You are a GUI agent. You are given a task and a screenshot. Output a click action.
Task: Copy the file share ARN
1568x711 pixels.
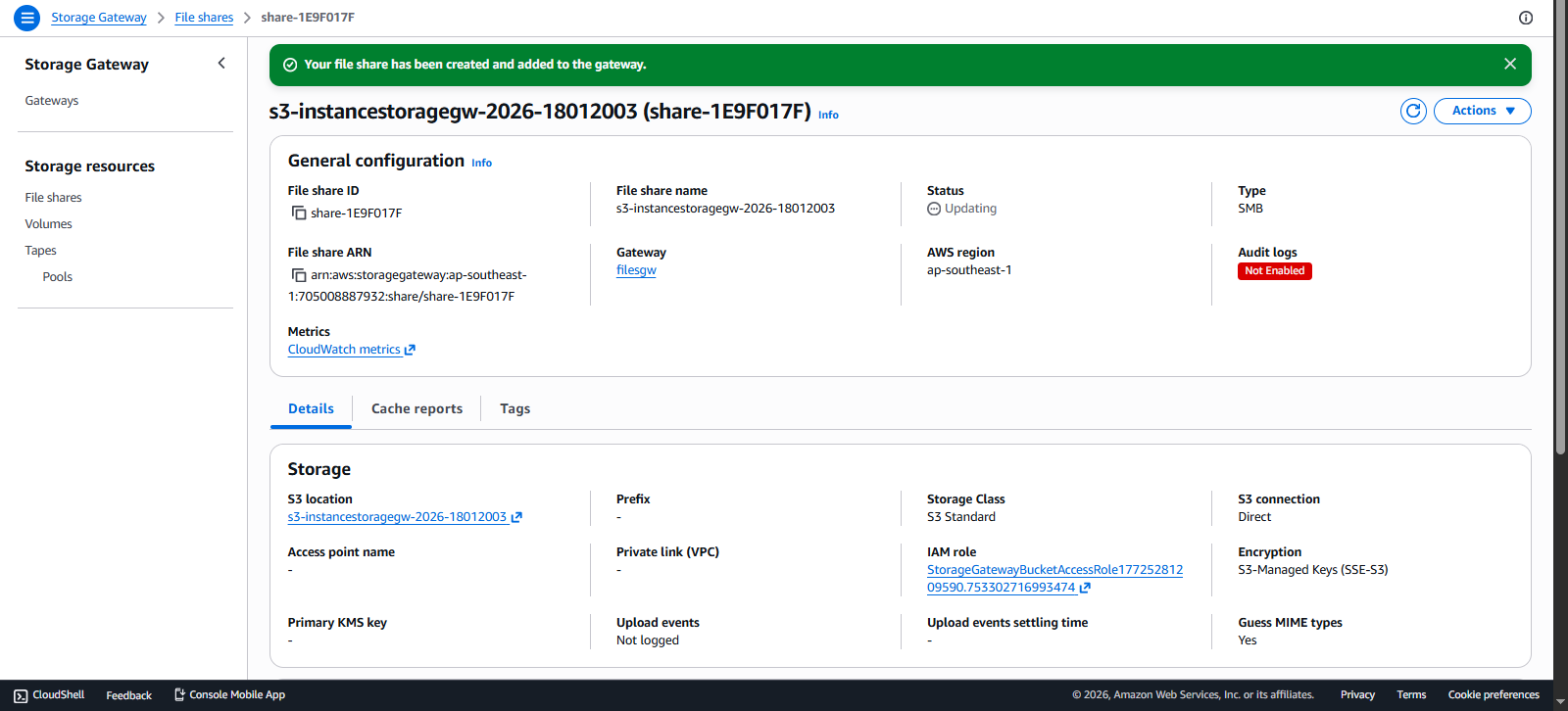(x=299, y=275)
